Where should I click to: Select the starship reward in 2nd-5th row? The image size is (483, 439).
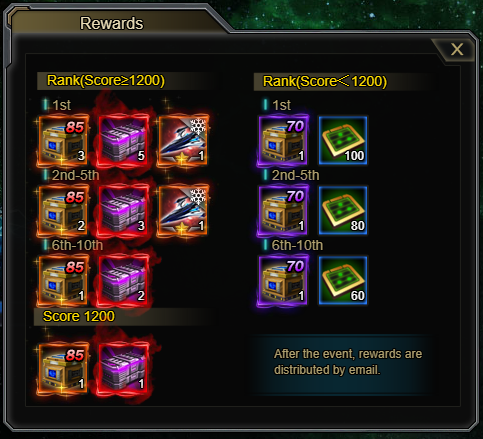[x=183, y=210]
